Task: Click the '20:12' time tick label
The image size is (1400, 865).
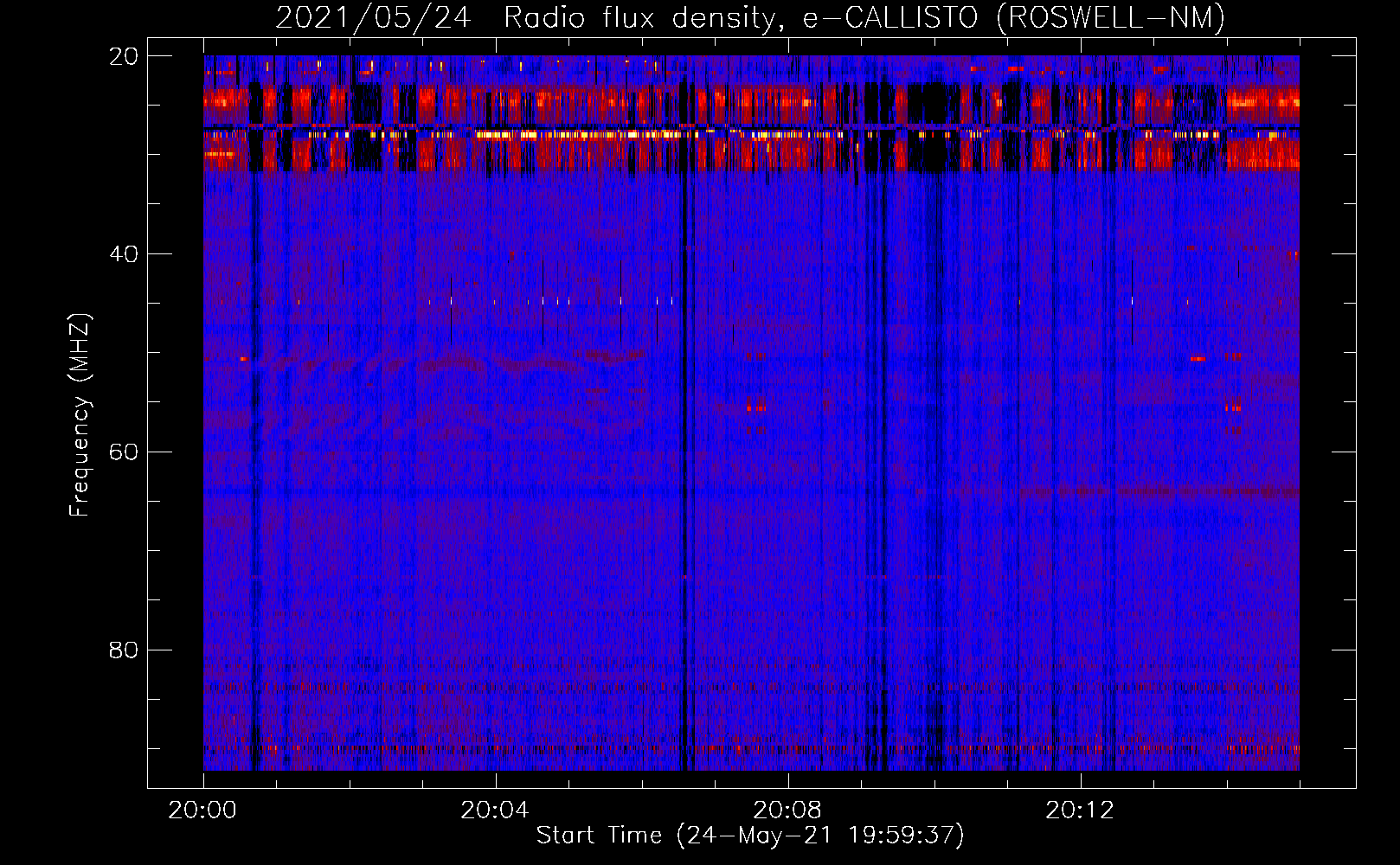Action: (1080, 811)
